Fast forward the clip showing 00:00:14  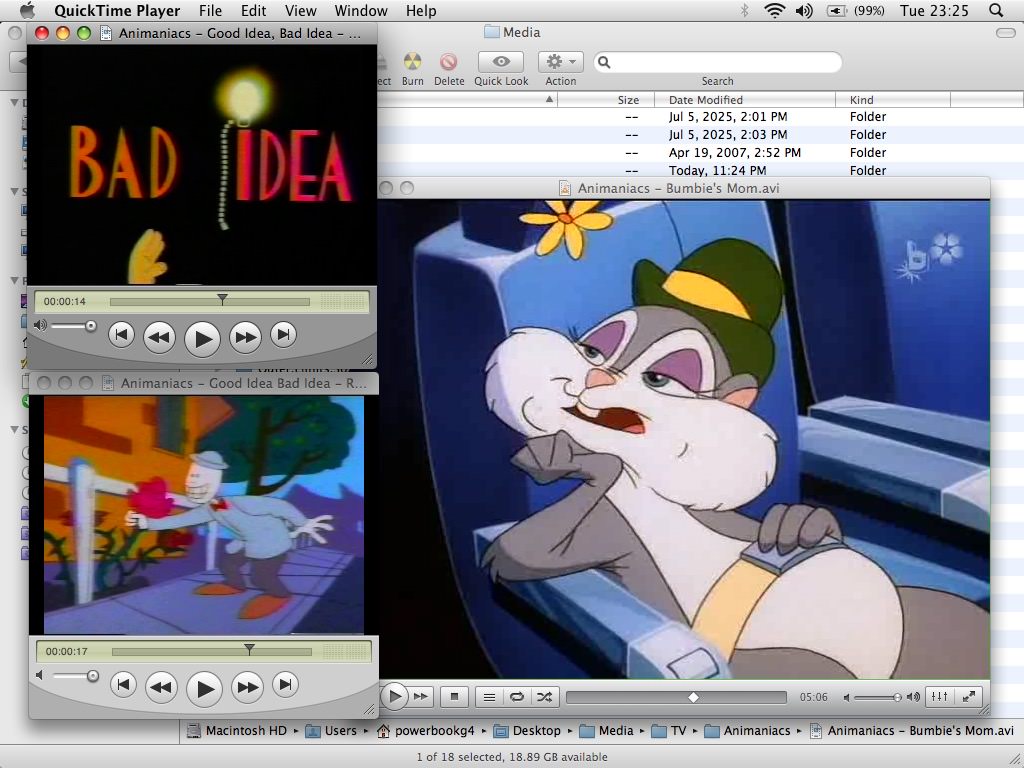246,337
